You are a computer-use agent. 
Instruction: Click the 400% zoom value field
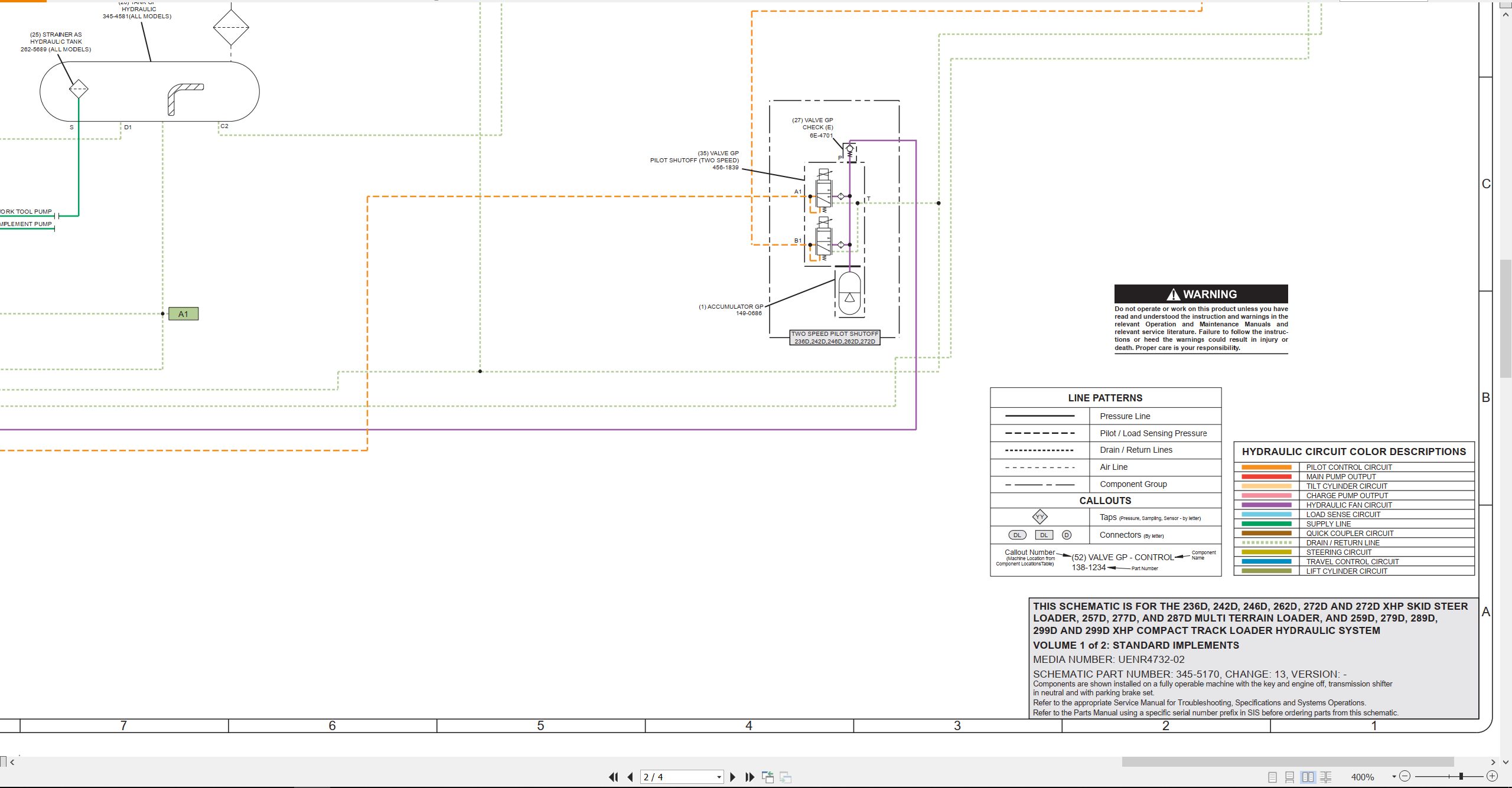1363,777
